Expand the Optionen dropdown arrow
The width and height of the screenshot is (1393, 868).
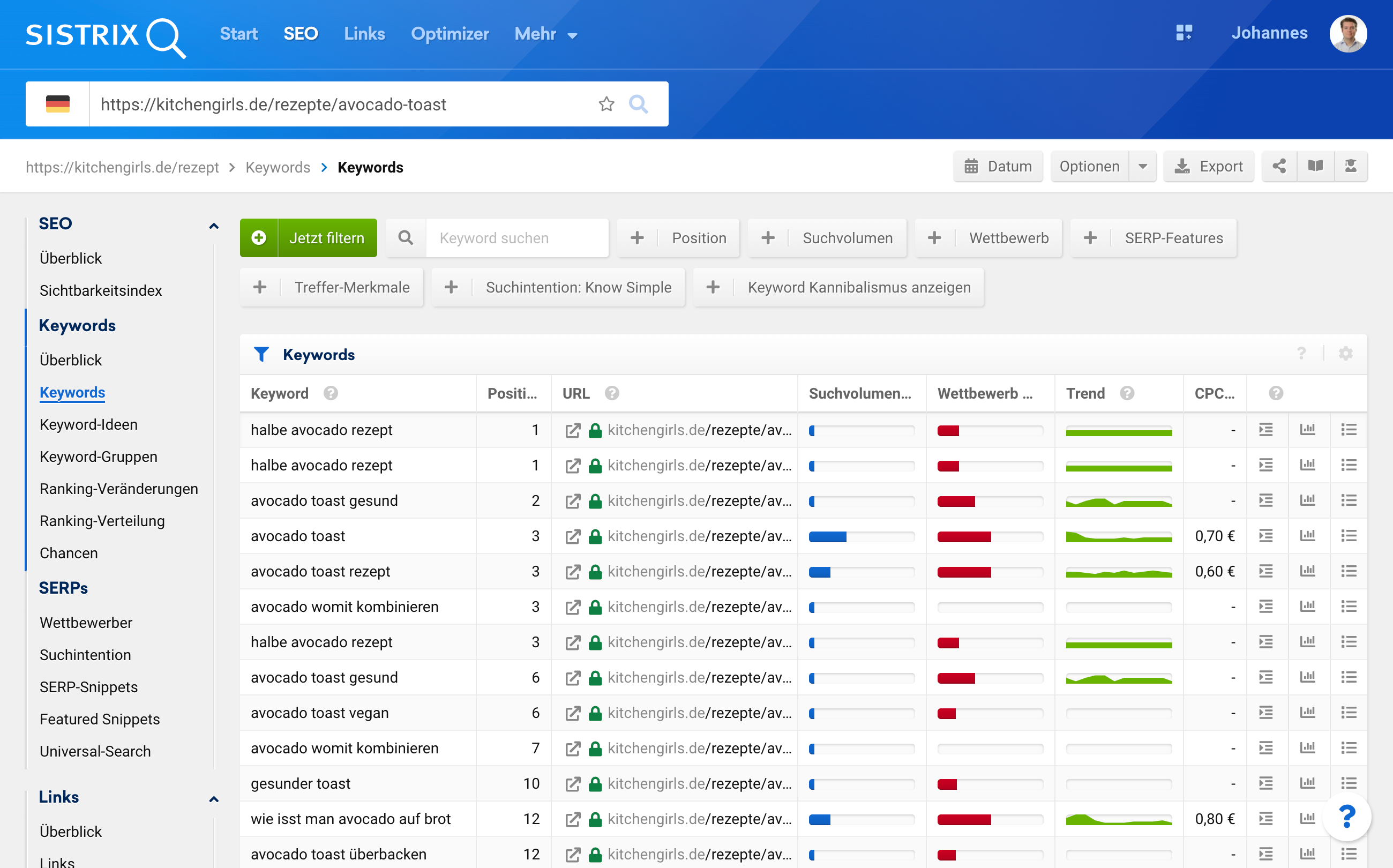[x=1142, y=167]
